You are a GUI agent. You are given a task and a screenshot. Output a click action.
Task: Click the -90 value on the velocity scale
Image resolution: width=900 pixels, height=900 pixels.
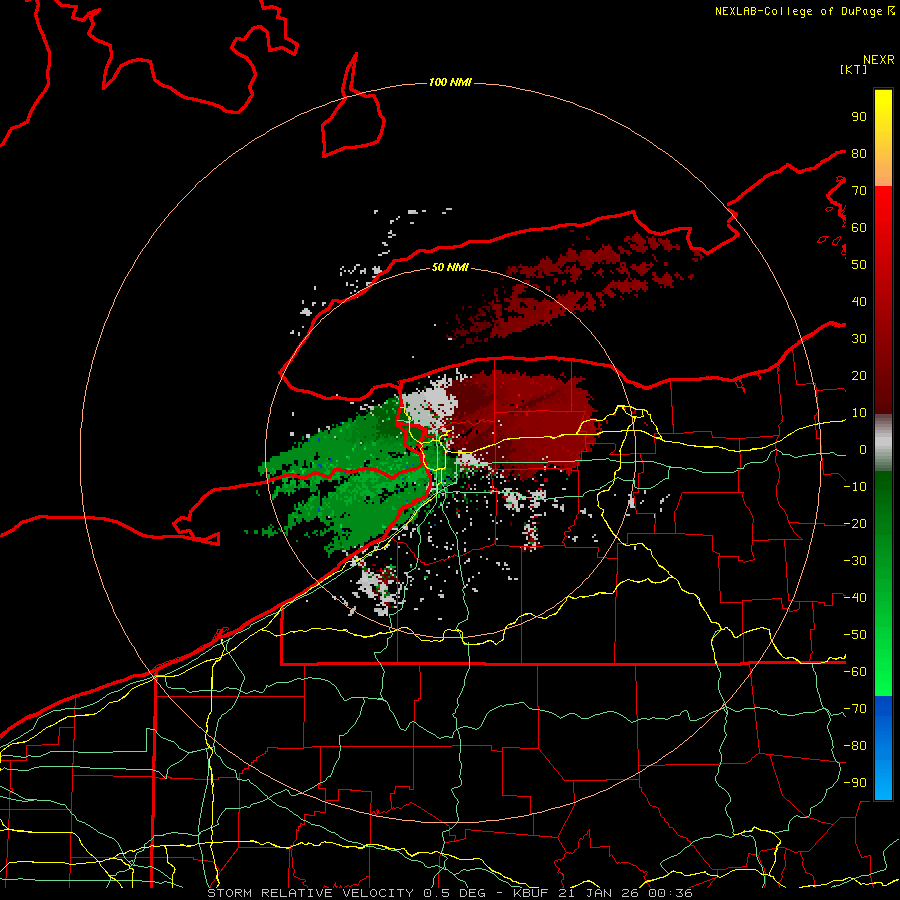[855, 783]
